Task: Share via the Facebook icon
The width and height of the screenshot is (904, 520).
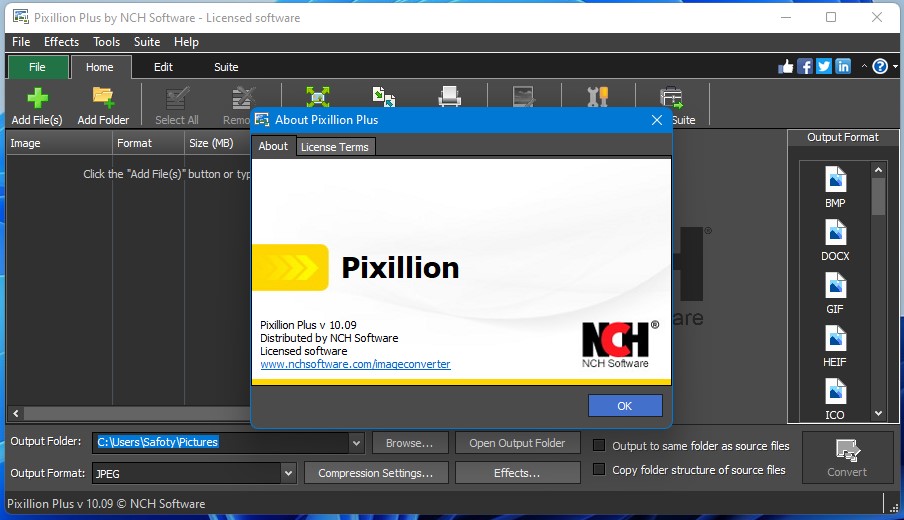Action: (x=805, y=67)
